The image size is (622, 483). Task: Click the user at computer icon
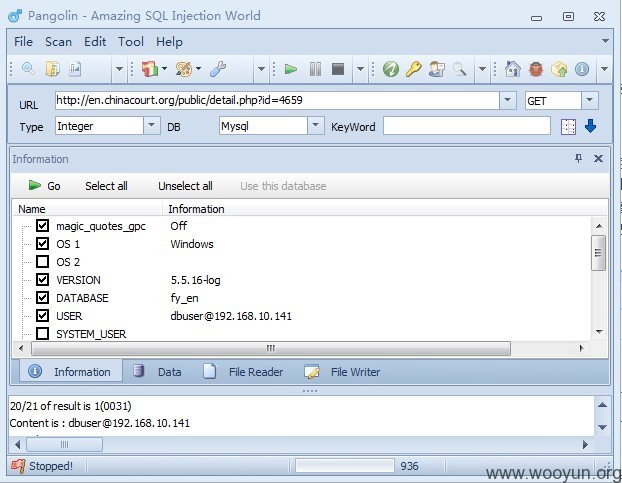436,69
